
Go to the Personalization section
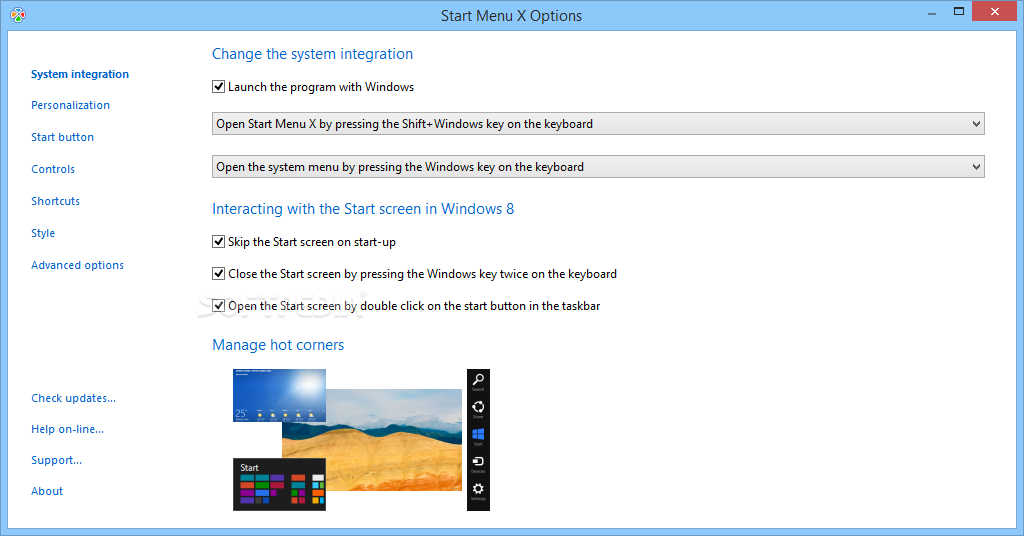pyautogui.click(x=71, y=105)
